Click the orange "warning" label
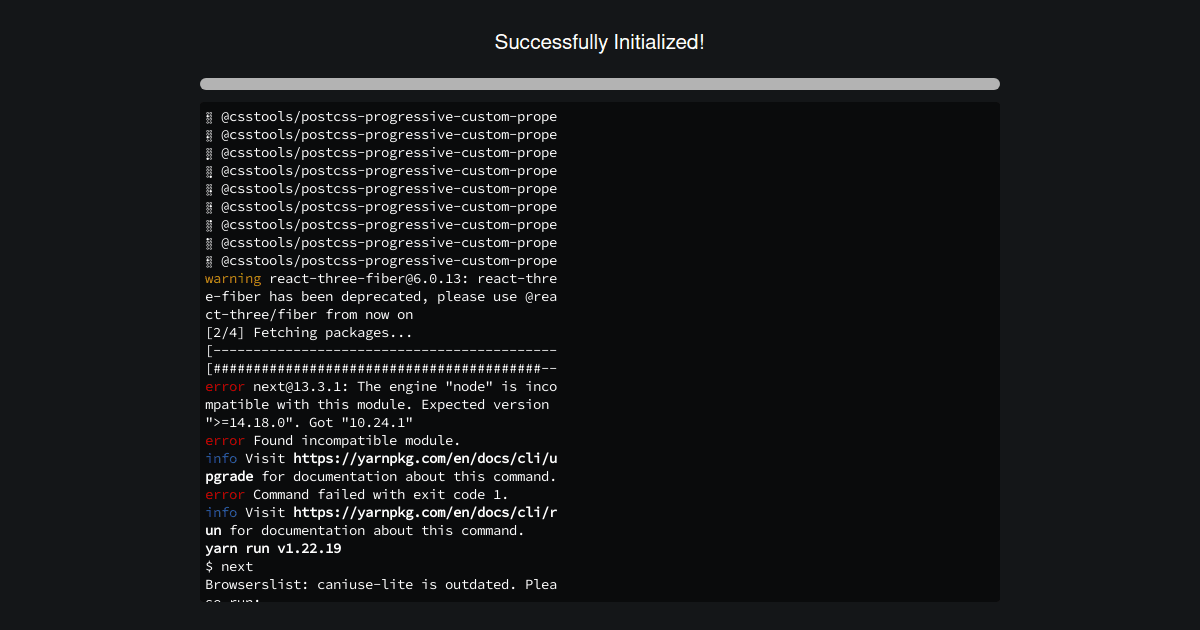Viewport: 1200px width, 630px height. pos(233,279)
